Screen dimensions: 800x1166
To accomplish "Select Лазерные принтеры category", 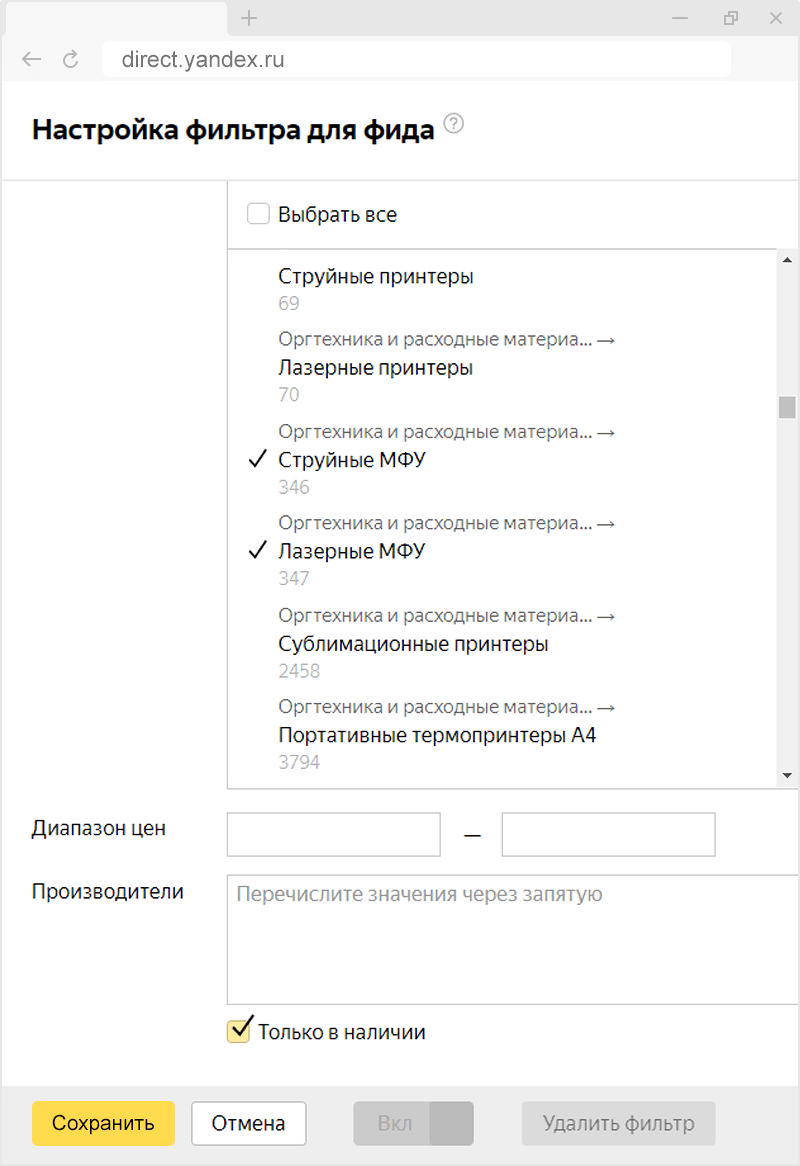I will [375, 368].
